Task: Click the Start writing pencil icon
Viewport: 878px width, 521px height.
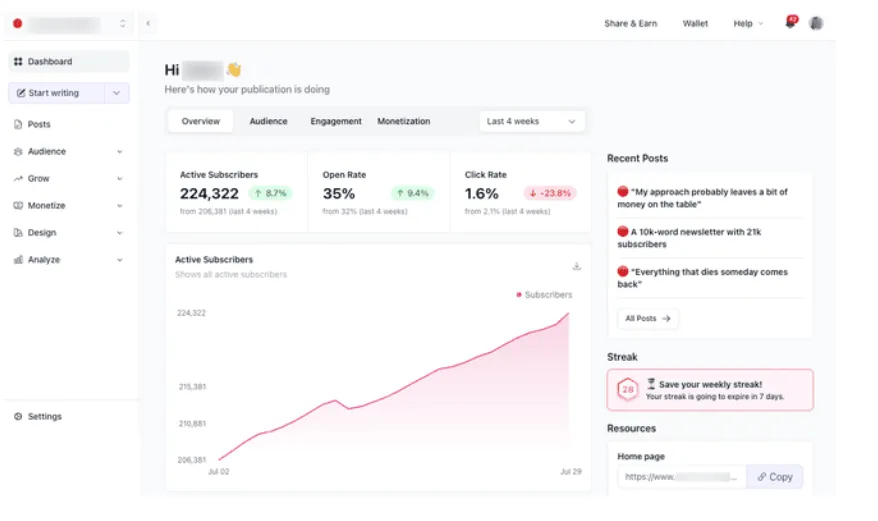Action: pyautogui.click(x=21, y=93)
